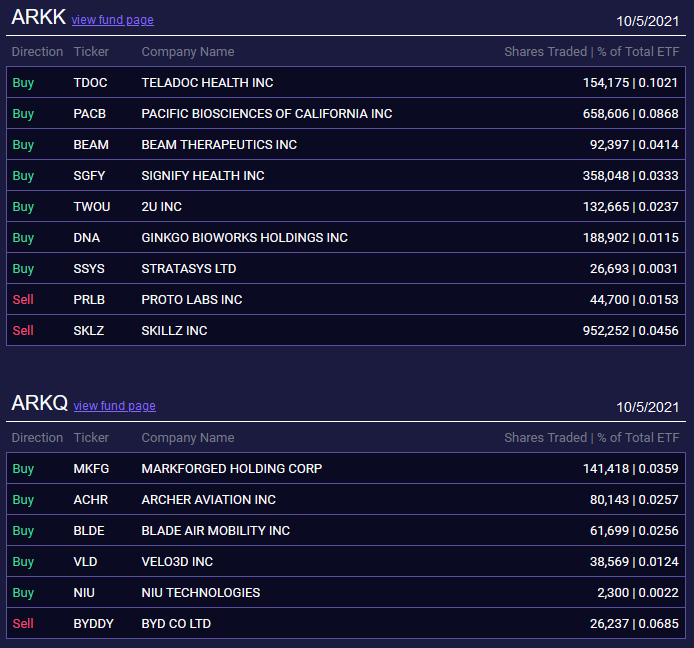This screenshot has width=694, height=648.
Task: Click the ACHR ticker
Action: click(x=91, y=500)
